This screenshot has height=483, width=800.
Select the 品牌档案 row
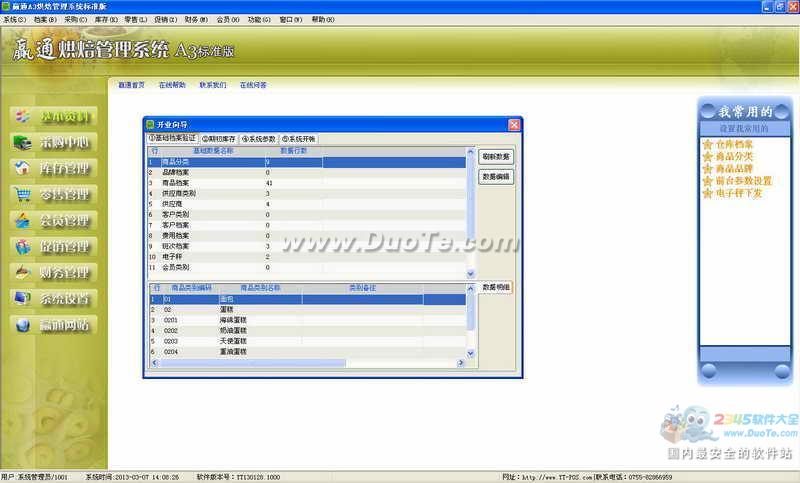point(307,172)
